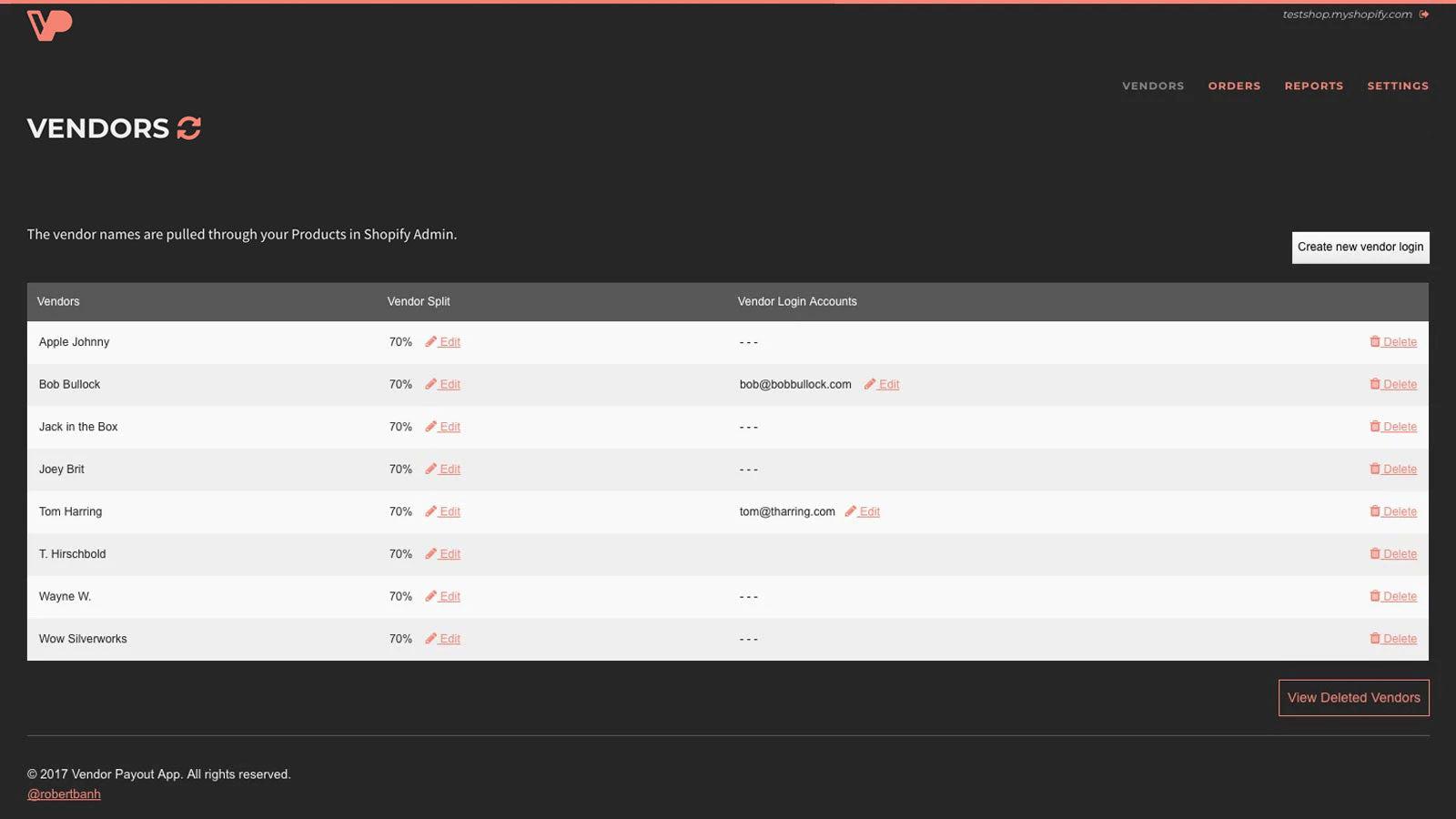
Task: Click the trash icon on T. Hirschbold's row
Action: click(x=1375, y=553)
